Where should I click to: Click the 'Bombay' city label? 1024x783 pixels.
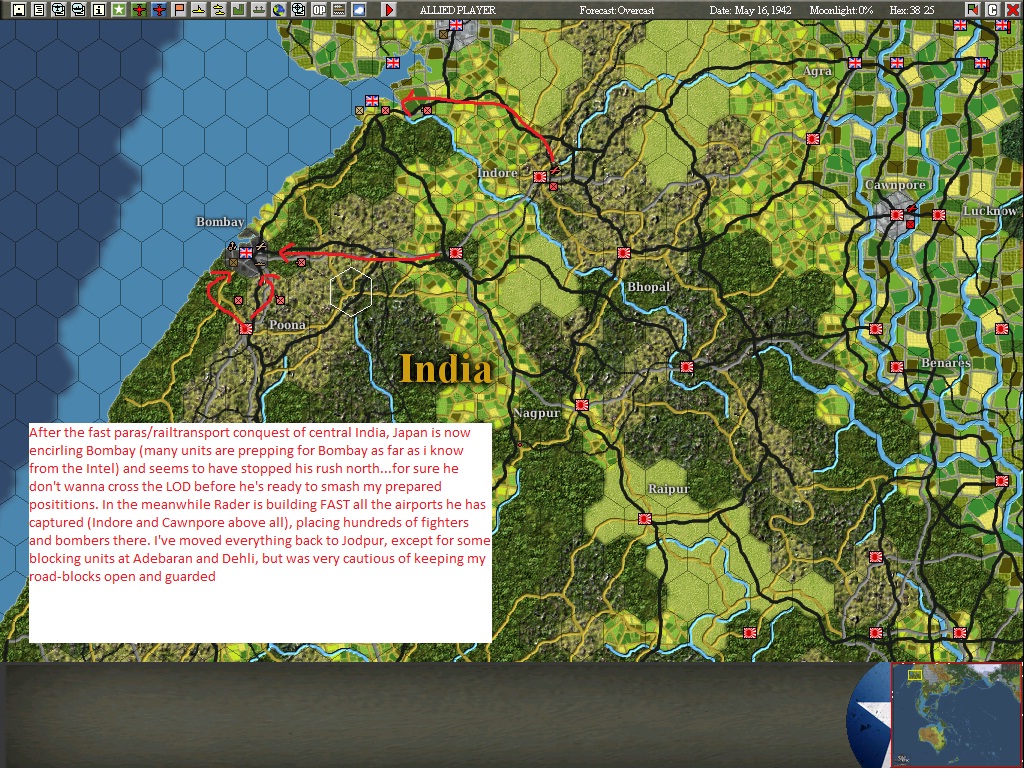[x=220, y=221]
